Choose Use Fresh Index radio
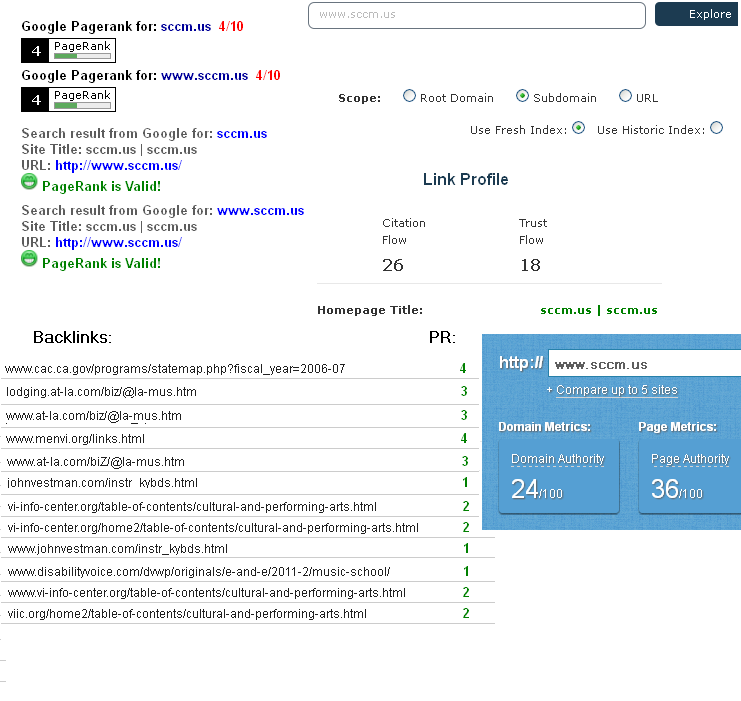741x701 pixels. pos(578,128)
